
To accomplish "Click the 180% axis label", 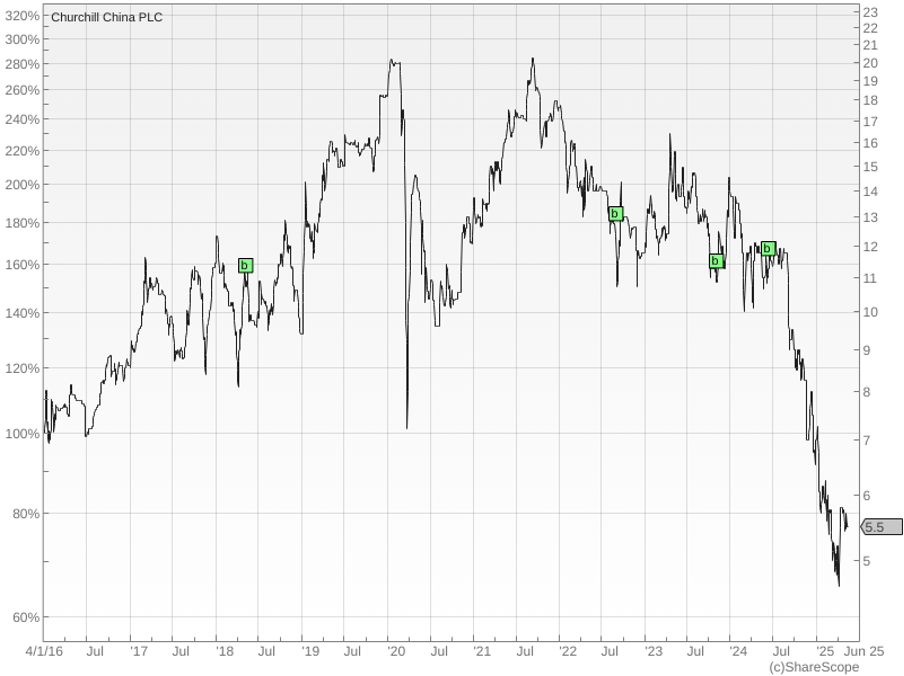I will pos(22,223).
